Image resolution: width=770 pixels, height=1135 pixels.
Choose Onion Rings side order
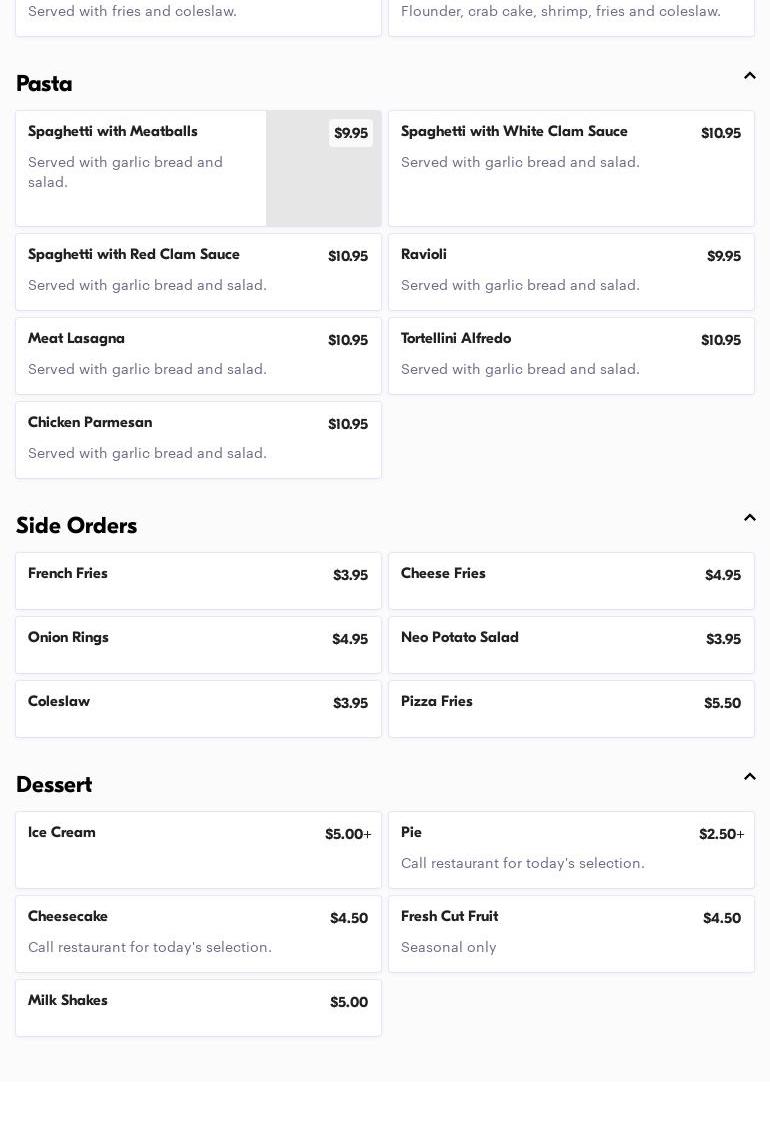(x=198, y=644)
